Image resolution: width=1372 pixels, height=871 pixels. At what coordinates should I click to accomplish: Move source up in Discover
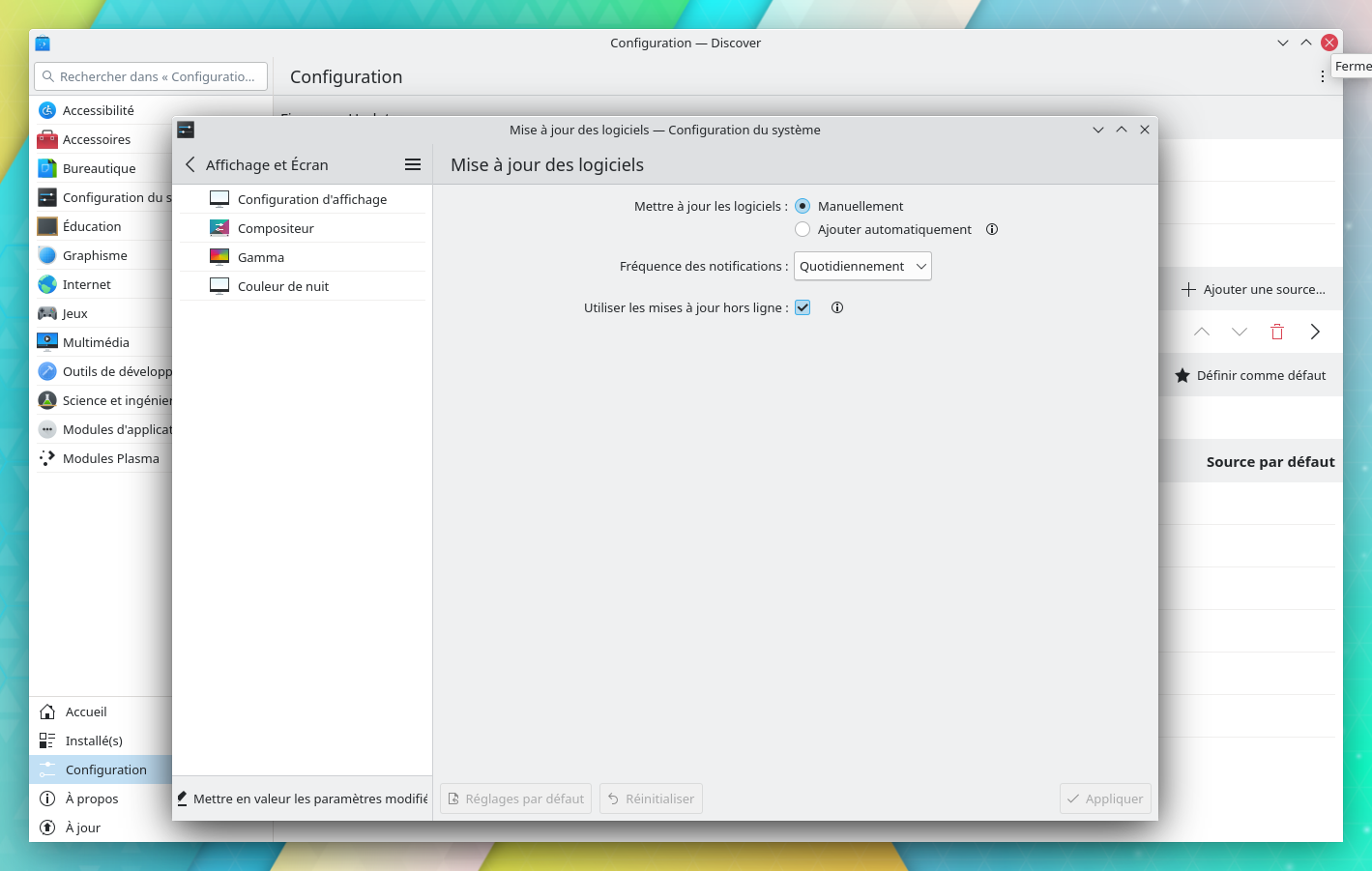pos(1202,332)
